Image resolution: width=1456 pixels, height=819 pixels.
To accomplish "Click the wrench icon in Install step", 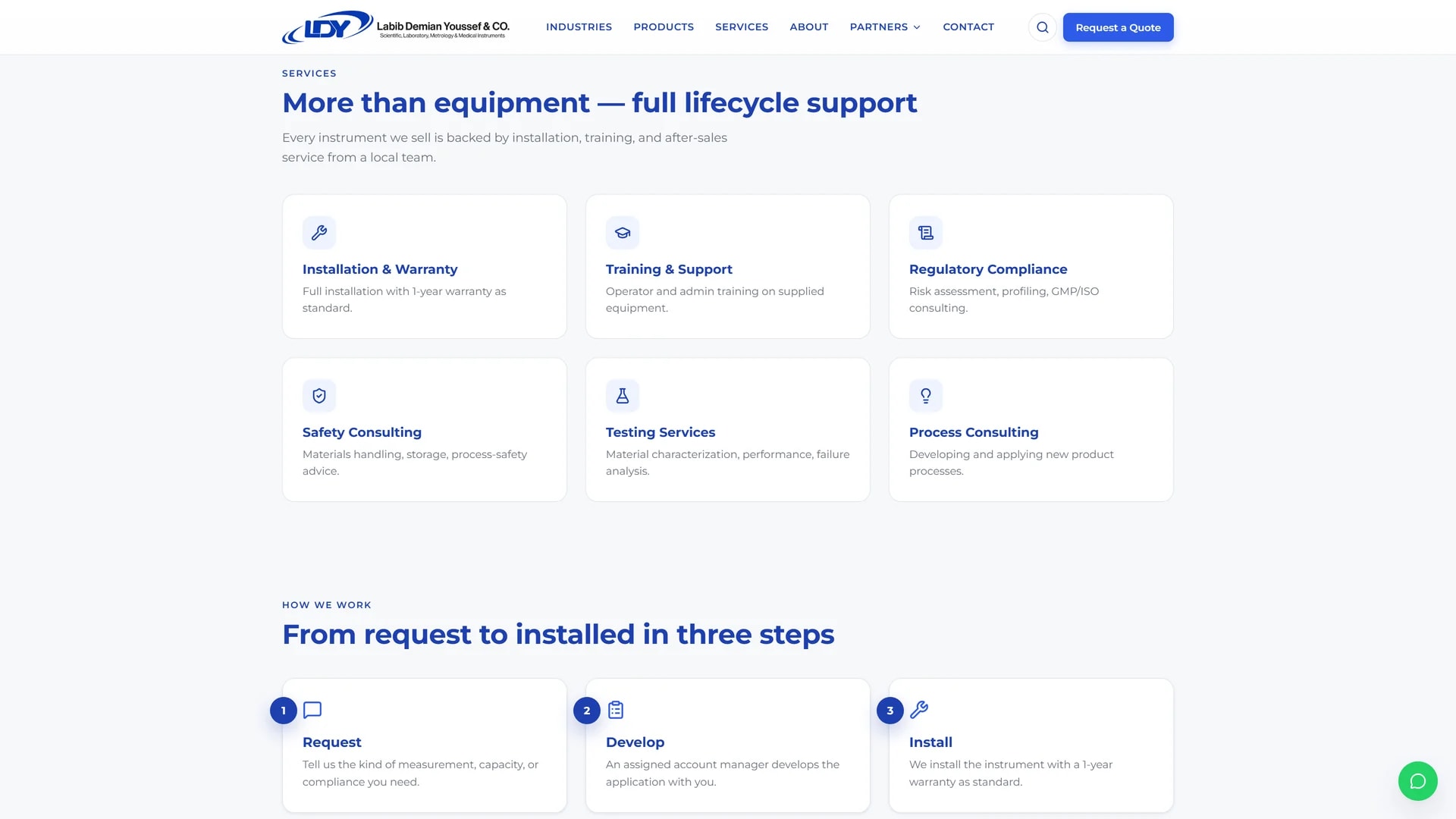I will pos(919,710).
